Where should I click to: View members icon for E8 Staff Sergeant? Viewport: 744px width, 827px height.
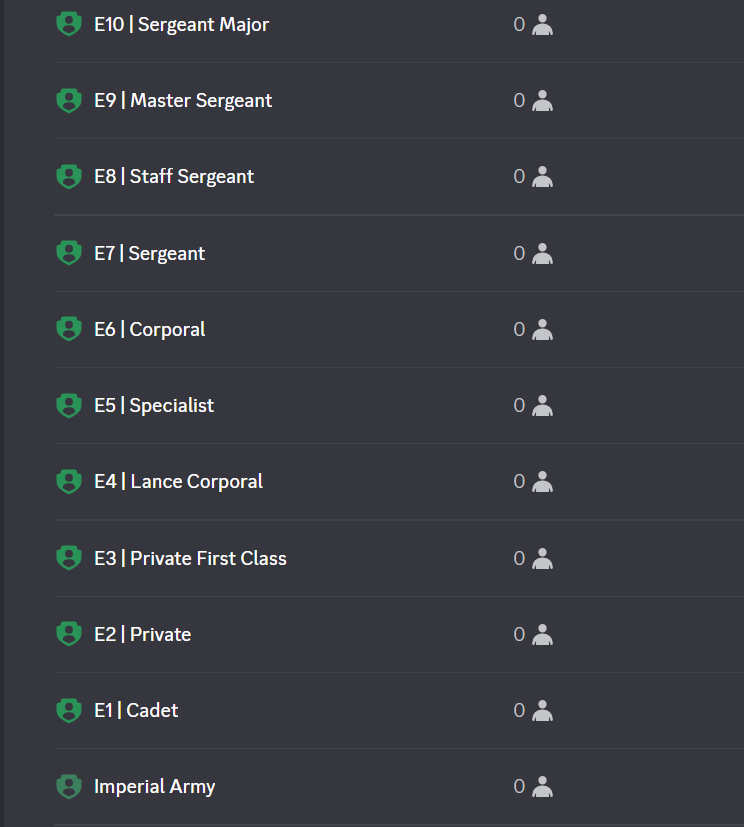(x=543, y=177)
